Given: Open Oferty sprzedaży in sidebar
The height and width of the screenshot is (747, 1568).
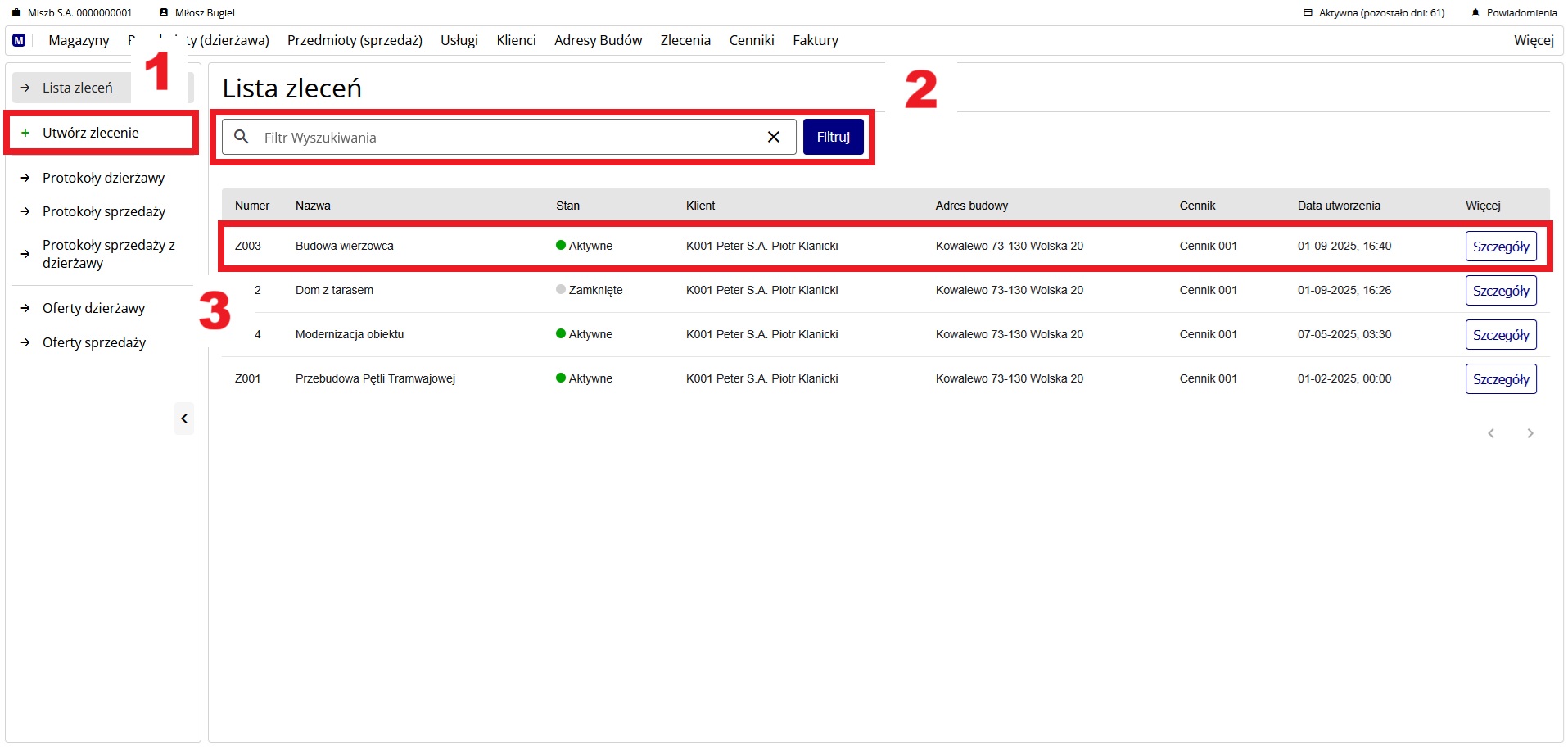Looking at the screenshot, I should click(x=94, y=342).
